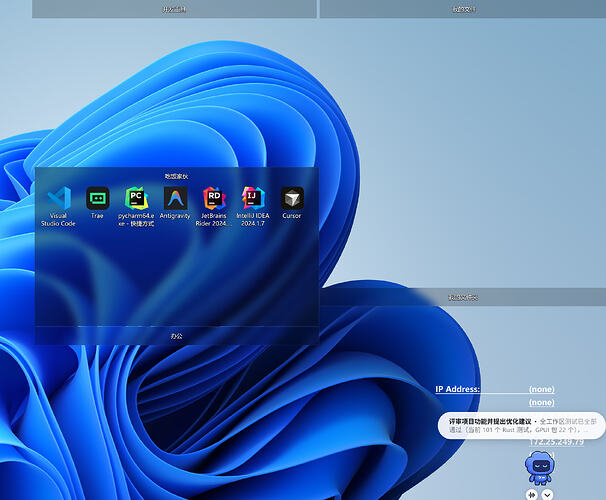Click the 172.25.249.79 address text
The width and height of the screenshot is (606, 500).
[556, 442]
